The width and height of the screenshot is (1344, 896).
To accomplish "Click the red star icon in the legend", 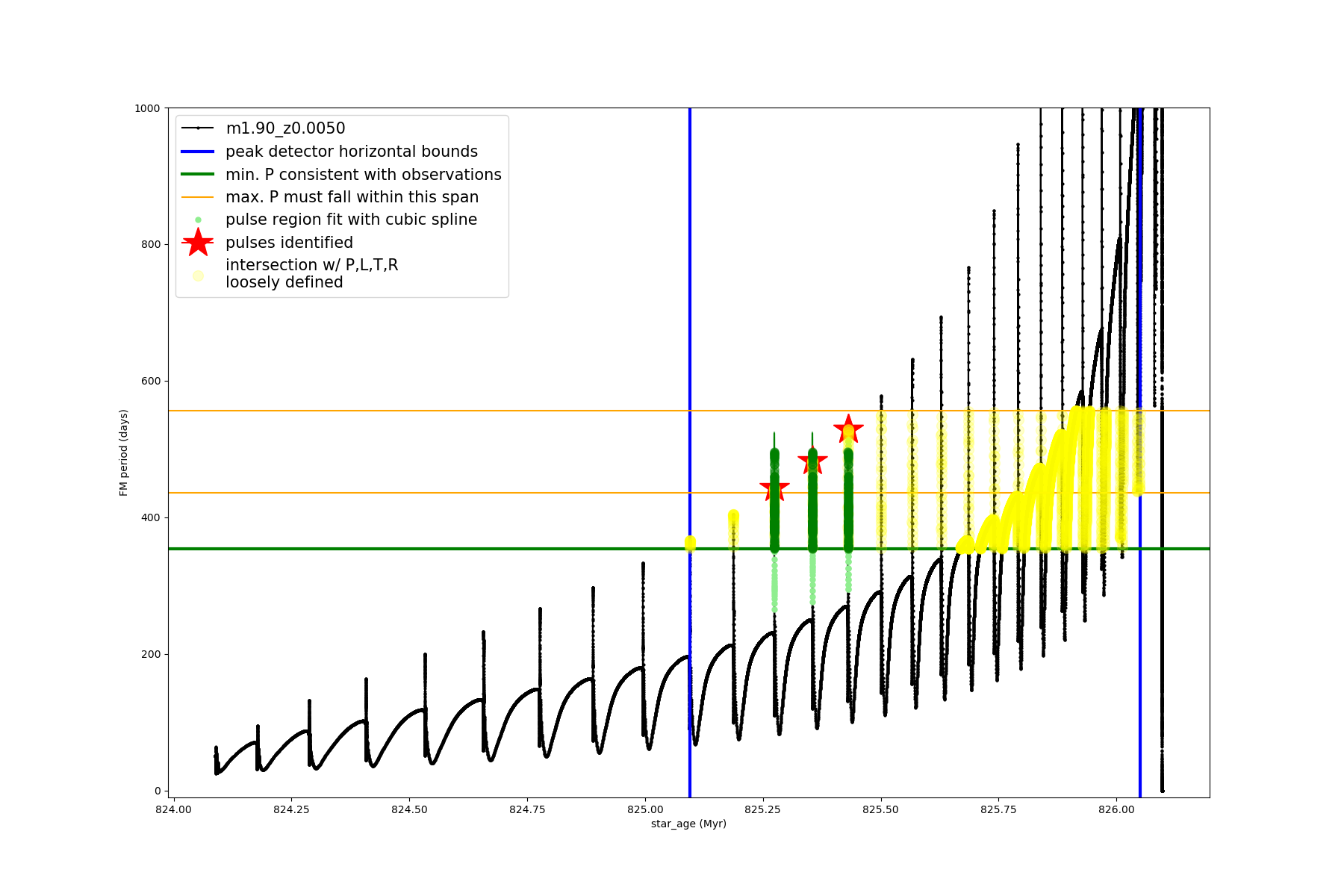I will [x=198, y=242].
